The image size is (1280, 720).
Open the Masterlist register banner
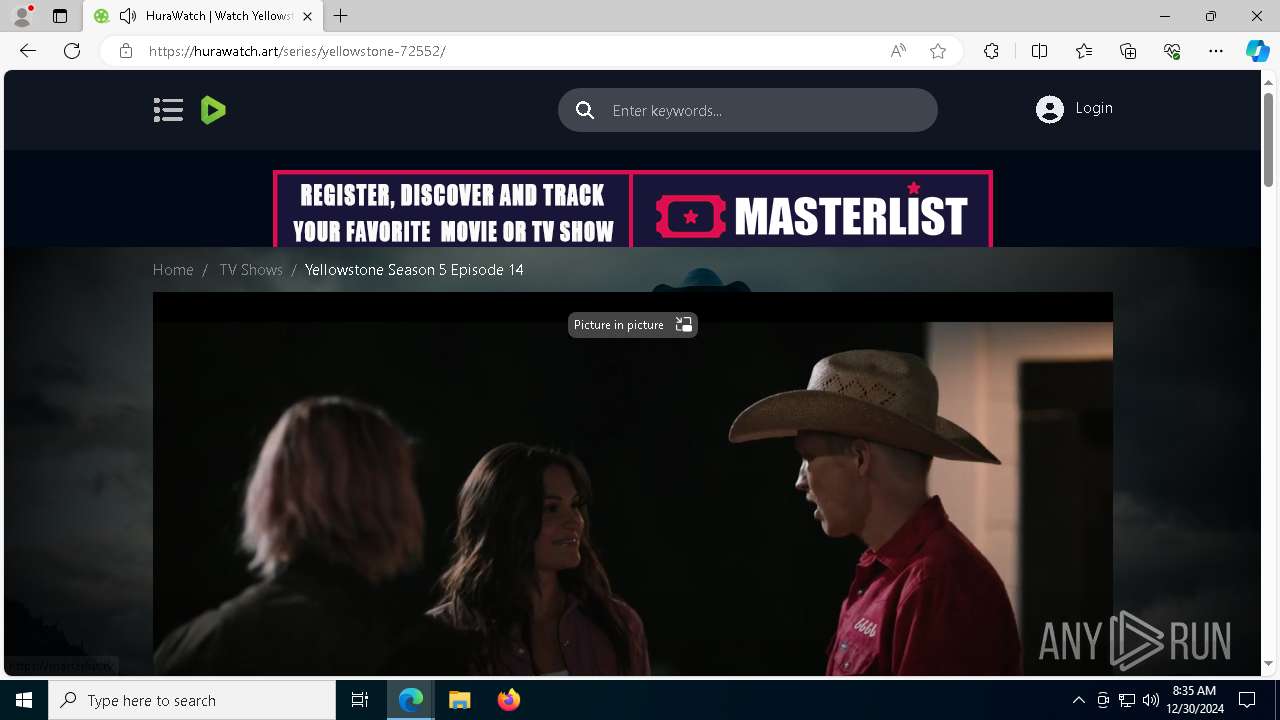coord(633,208)
